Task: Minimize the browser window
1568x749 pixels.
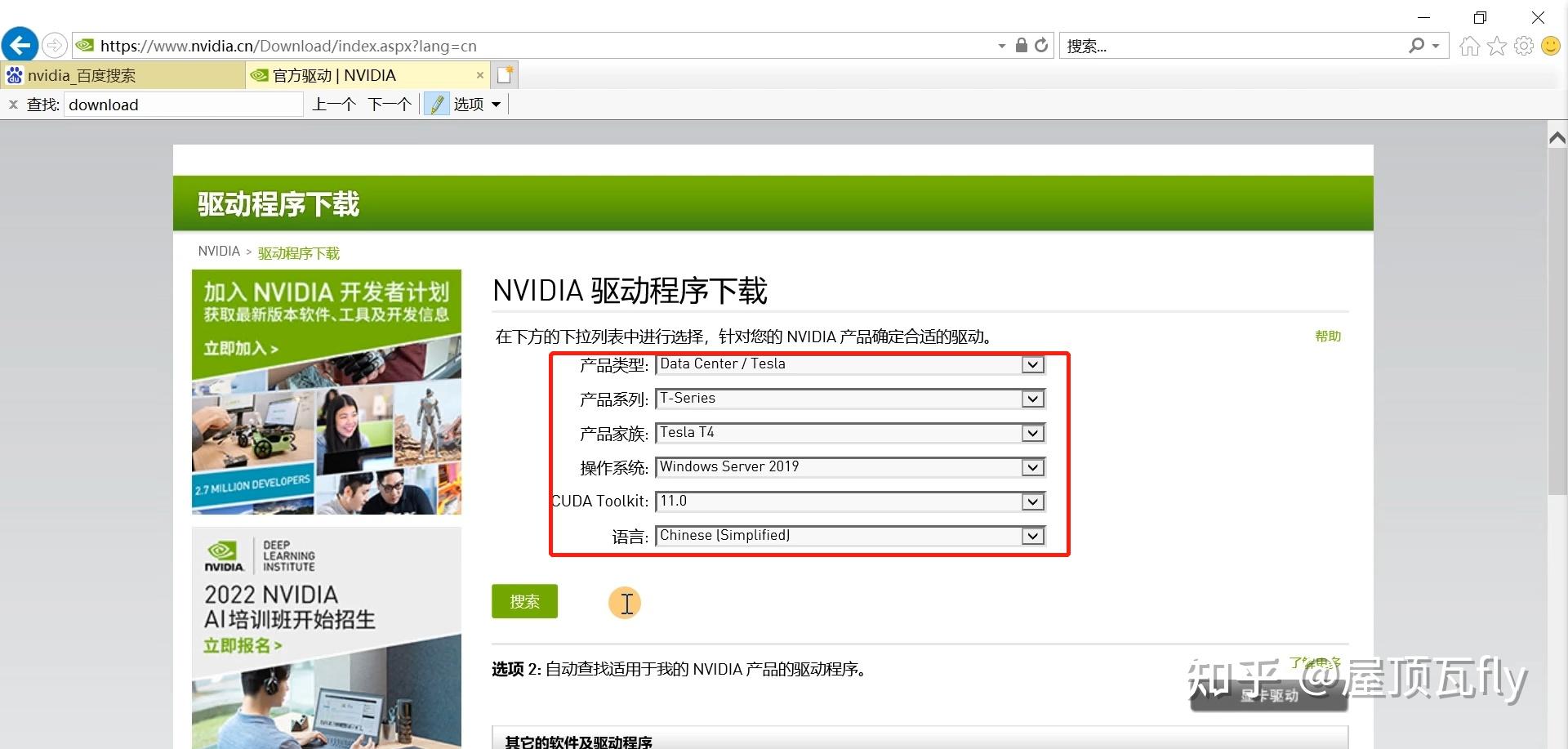Action: coord(1423,17)
